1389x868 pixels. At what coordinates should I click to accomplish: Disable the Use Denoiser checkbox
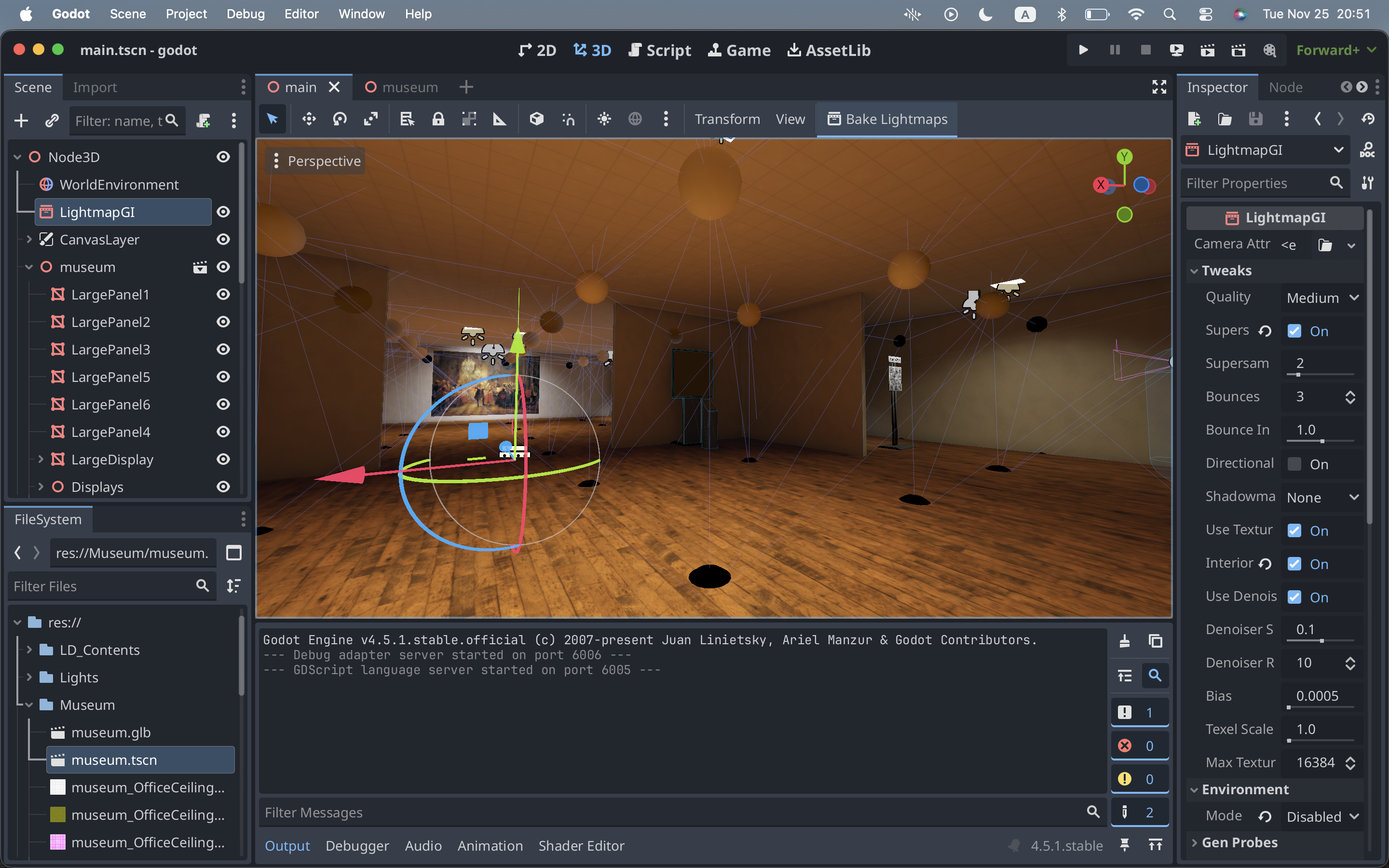[1294, 597]
